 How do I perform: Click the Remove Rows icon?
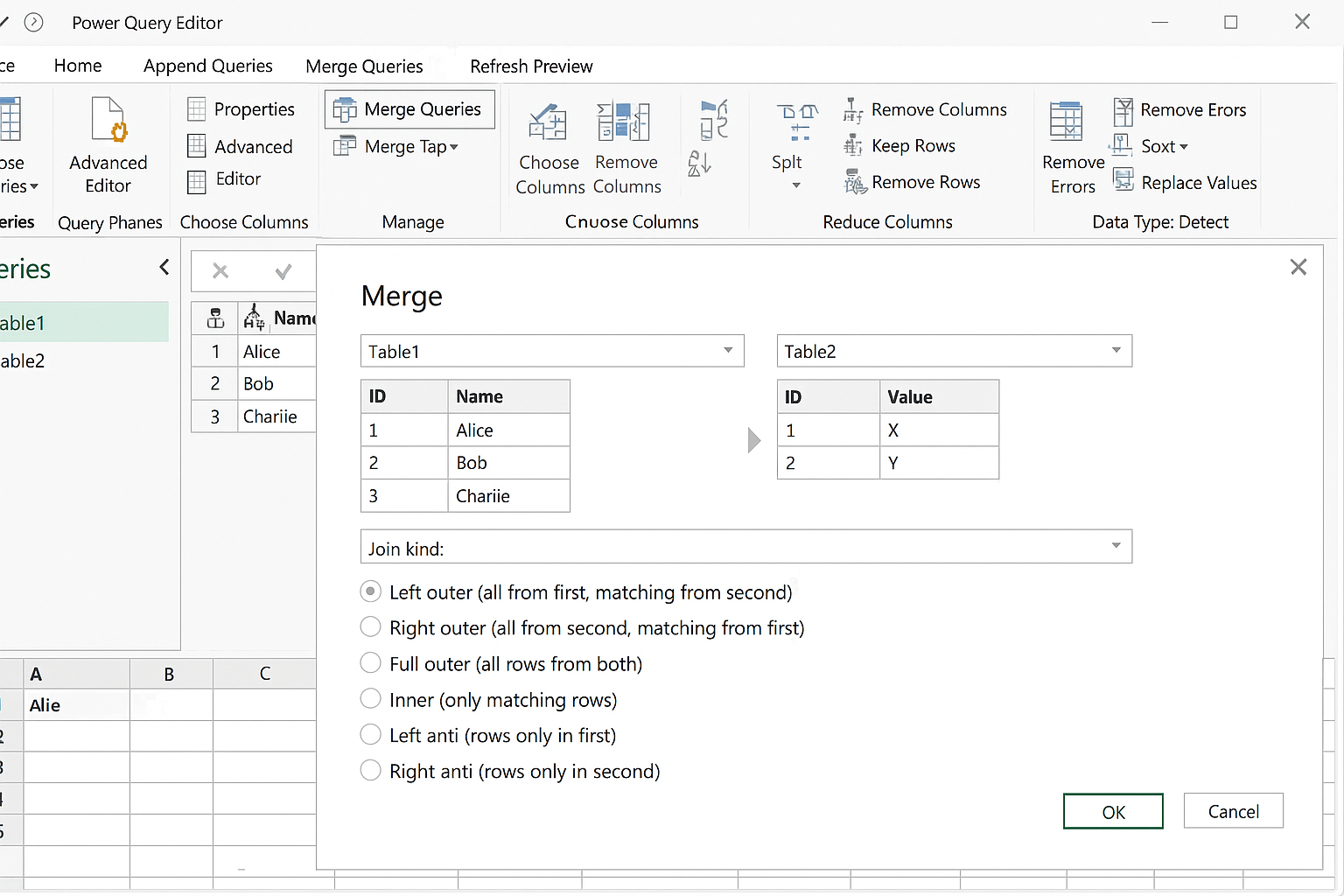(855, 182)
